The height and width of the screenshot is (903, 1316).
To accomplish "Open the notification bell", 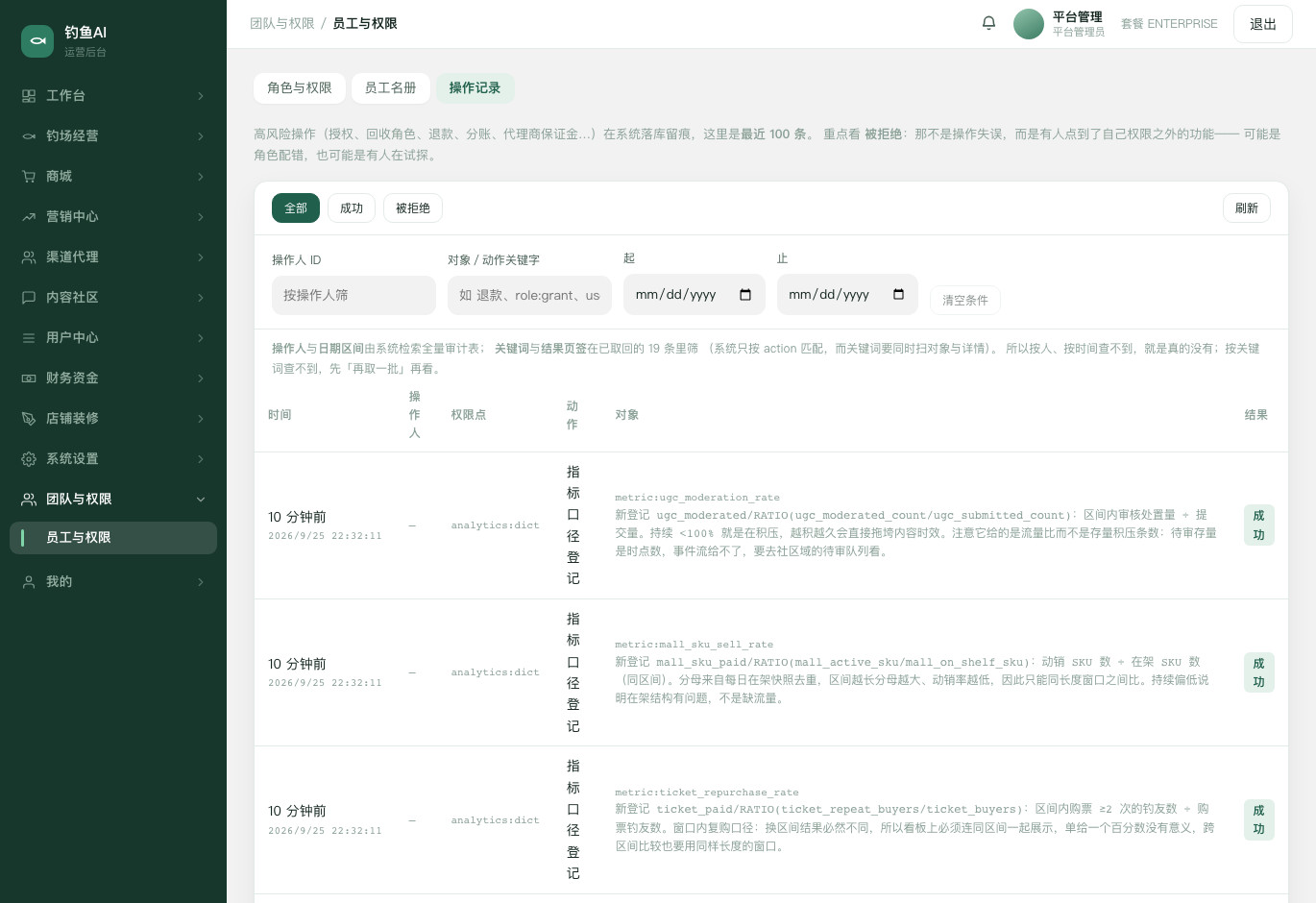I will 988,23.
